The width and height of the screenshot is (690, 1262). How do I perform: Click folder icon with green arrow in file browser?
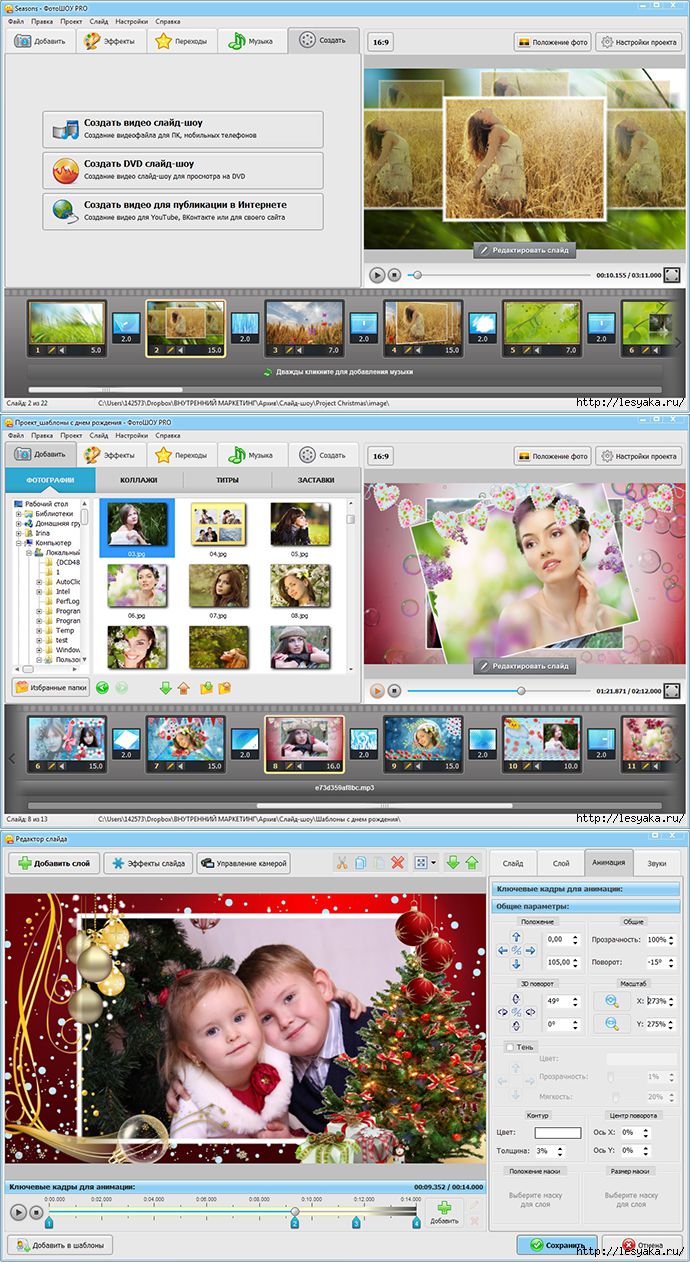click(x=206, y=687)
